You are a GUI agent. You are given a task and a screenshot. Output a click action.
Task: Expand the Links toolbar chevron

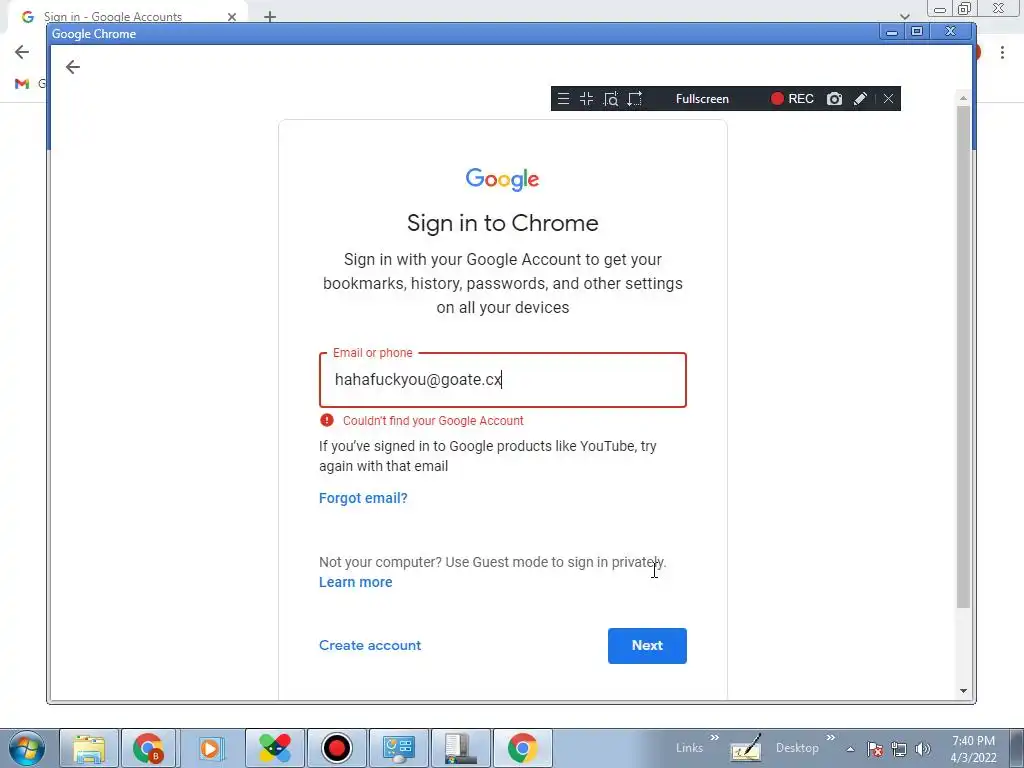click(714, 738)
